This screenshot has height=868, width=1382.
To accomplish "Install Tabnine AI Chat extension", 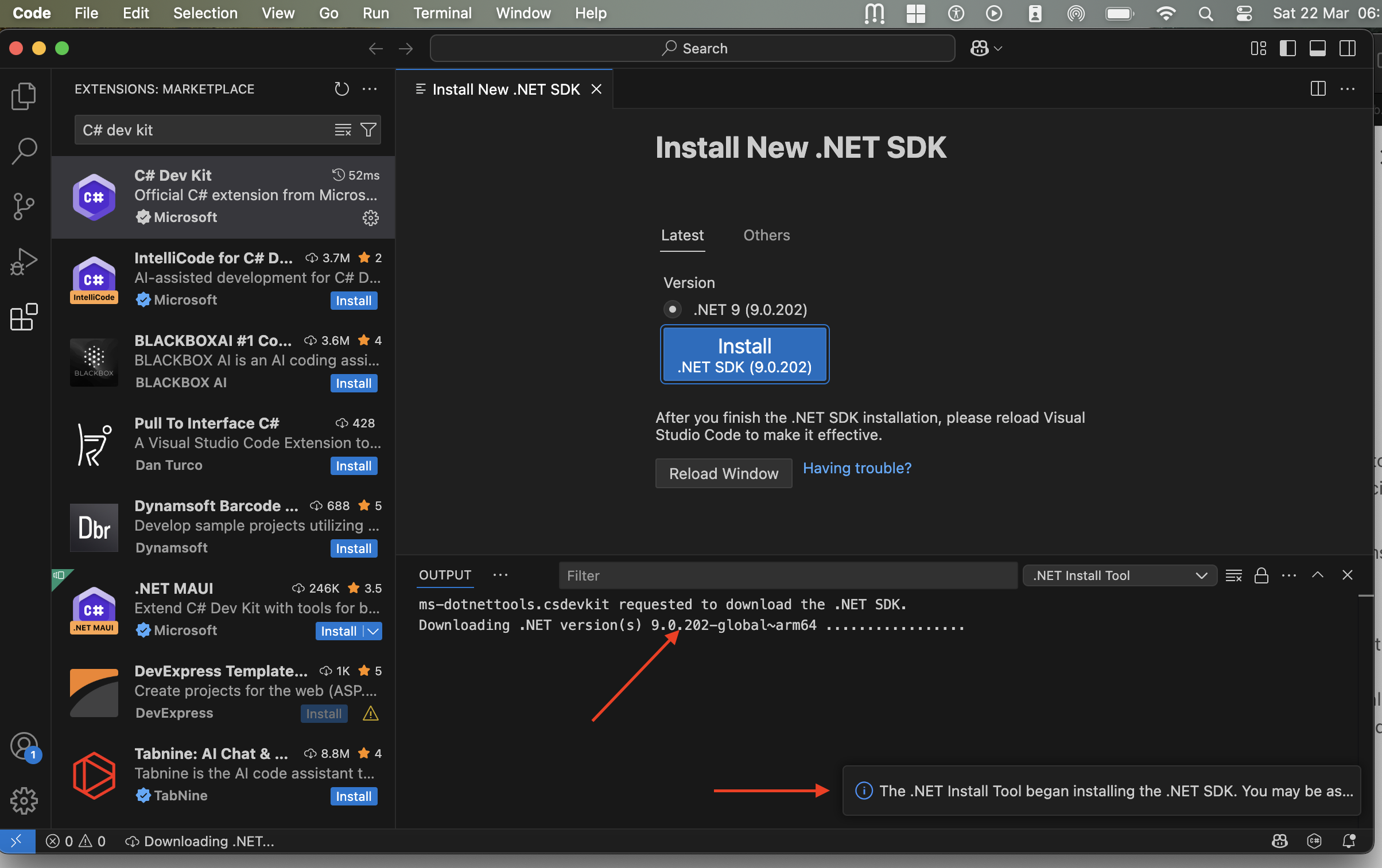I will 354,796.
